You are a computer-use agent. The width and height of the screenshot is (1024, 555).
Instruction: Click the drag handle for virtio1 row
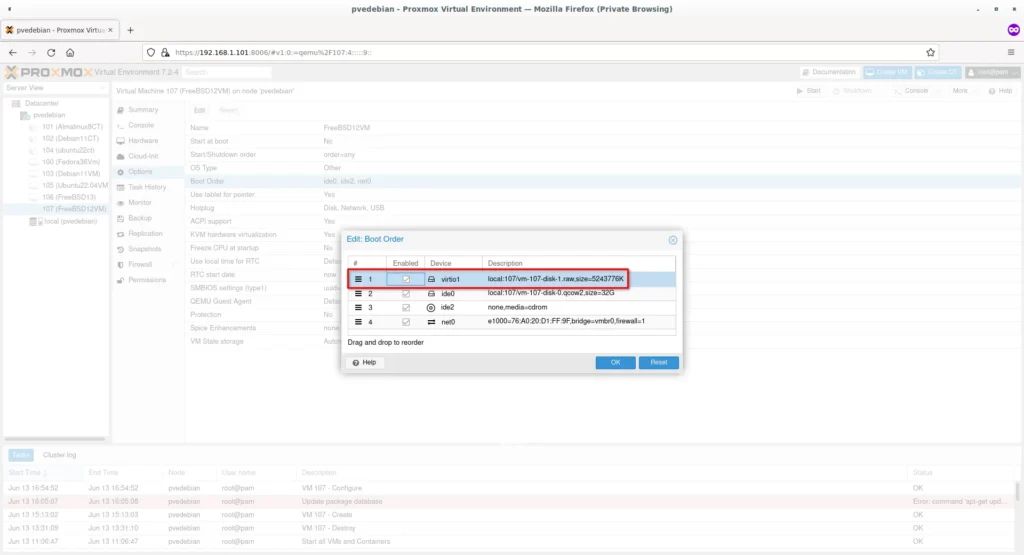[x=357, y=279]
